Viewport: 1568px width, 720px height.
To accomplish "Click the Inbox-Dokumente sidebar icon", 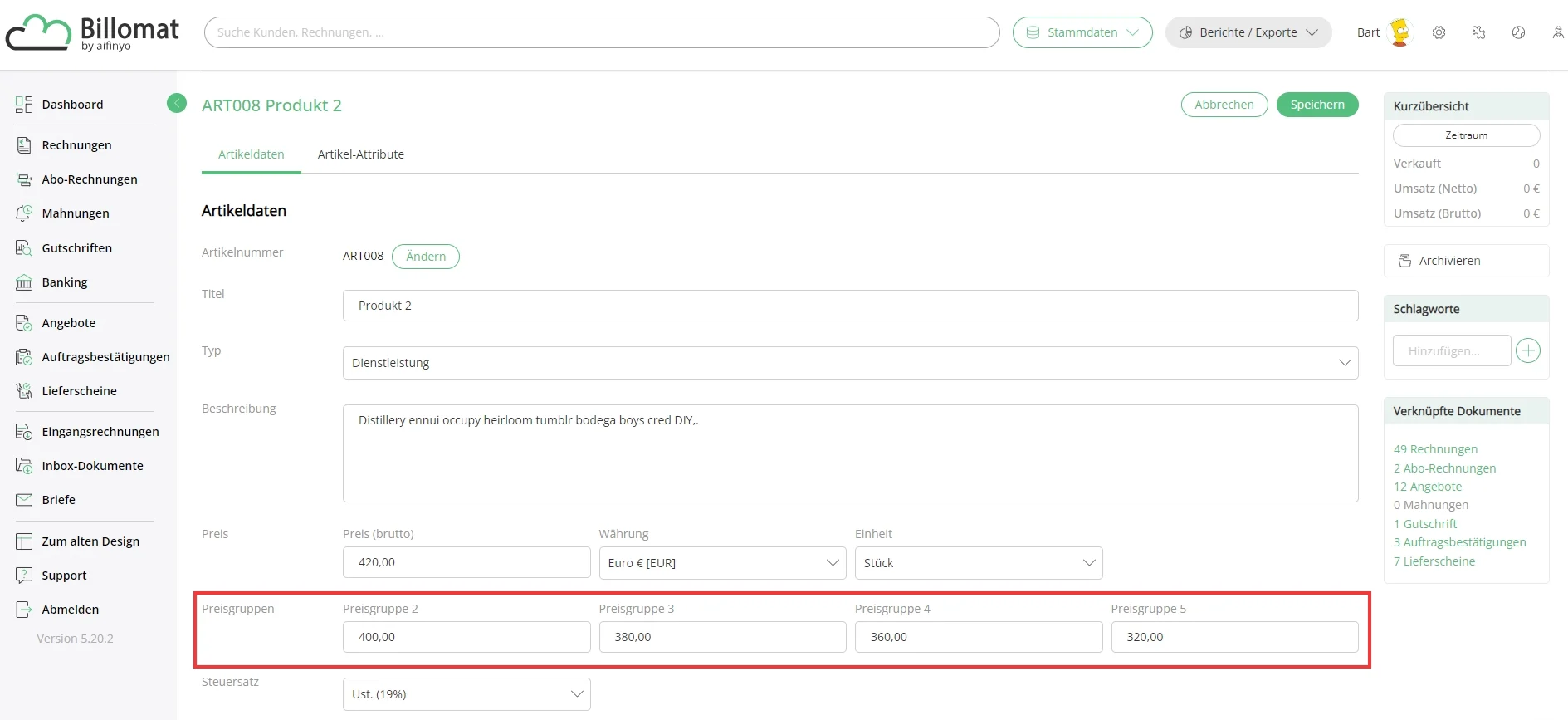I will tap(24, 466).
